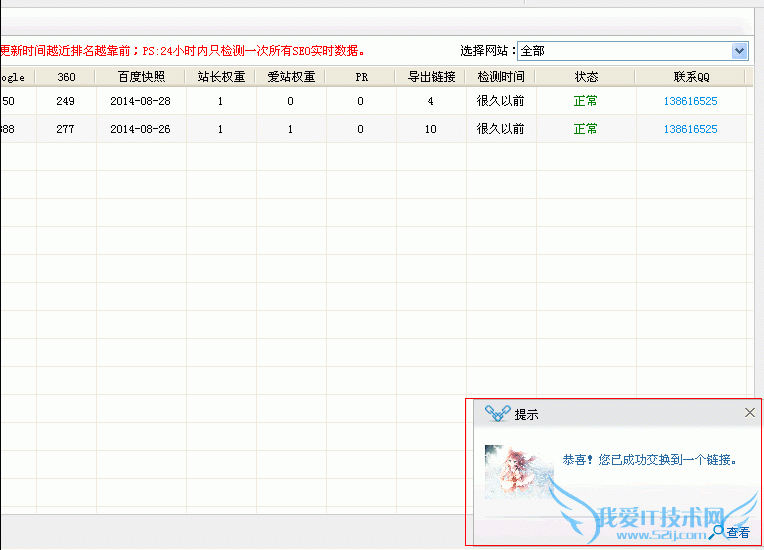Sort by the 爱站权重 column header
Image resolution: width=764 pixels, height=550 pixels.
point(291,77)
